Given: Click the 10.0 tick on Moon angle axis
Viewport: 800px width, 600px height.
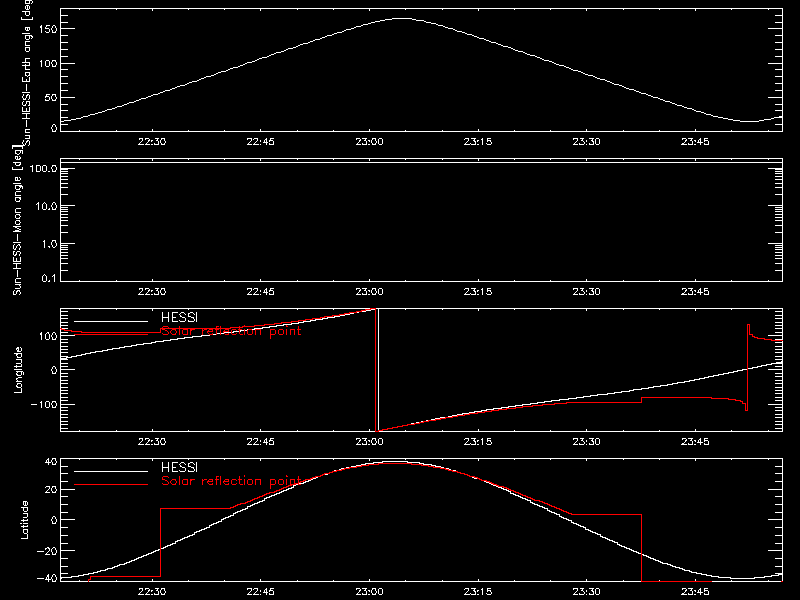Looking at the screenshot, I should pyautogui.click(x=46, y=206).
